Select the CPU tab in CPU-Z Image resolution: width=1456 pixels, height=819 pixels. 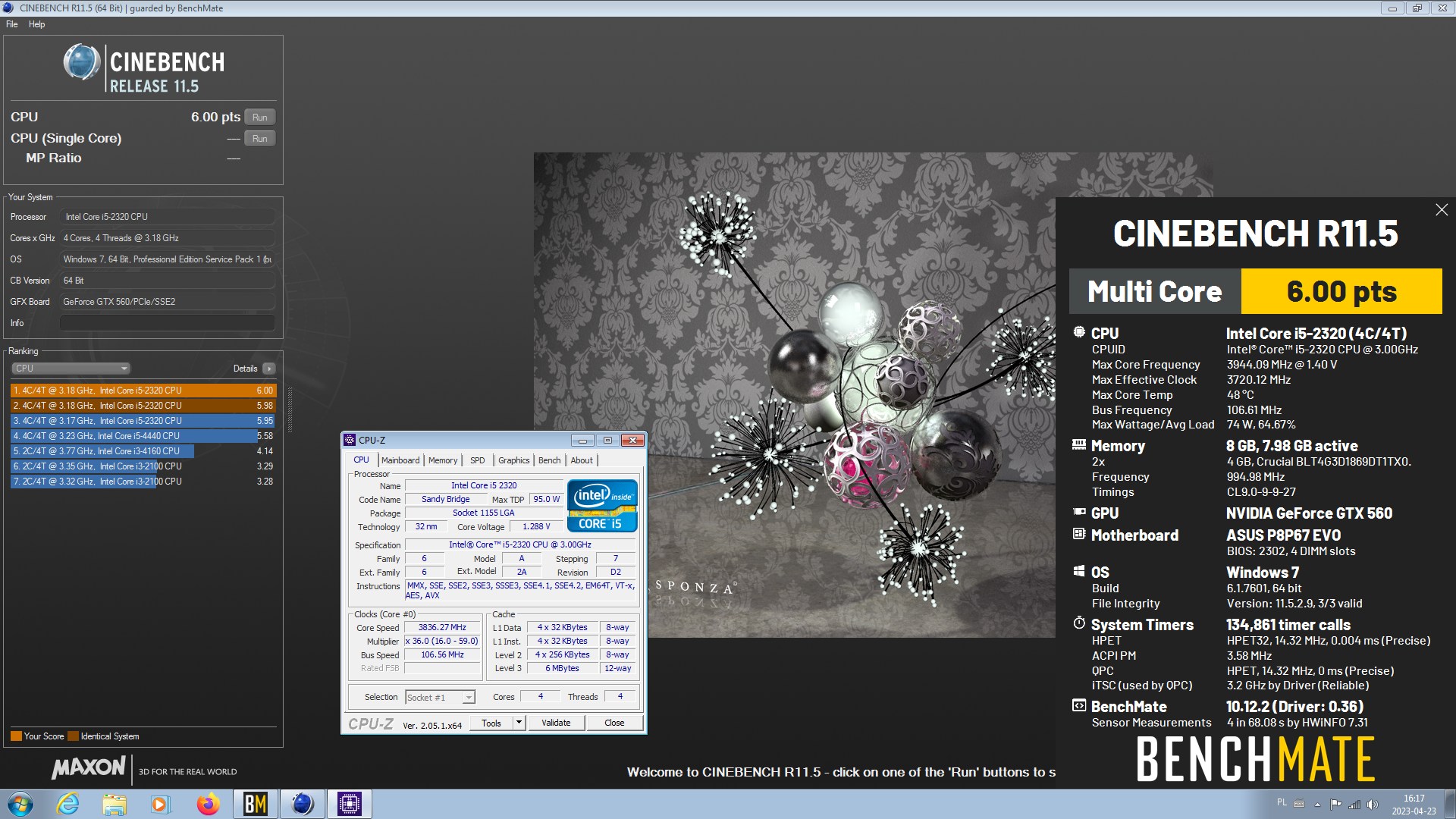(x=361, y=460)
